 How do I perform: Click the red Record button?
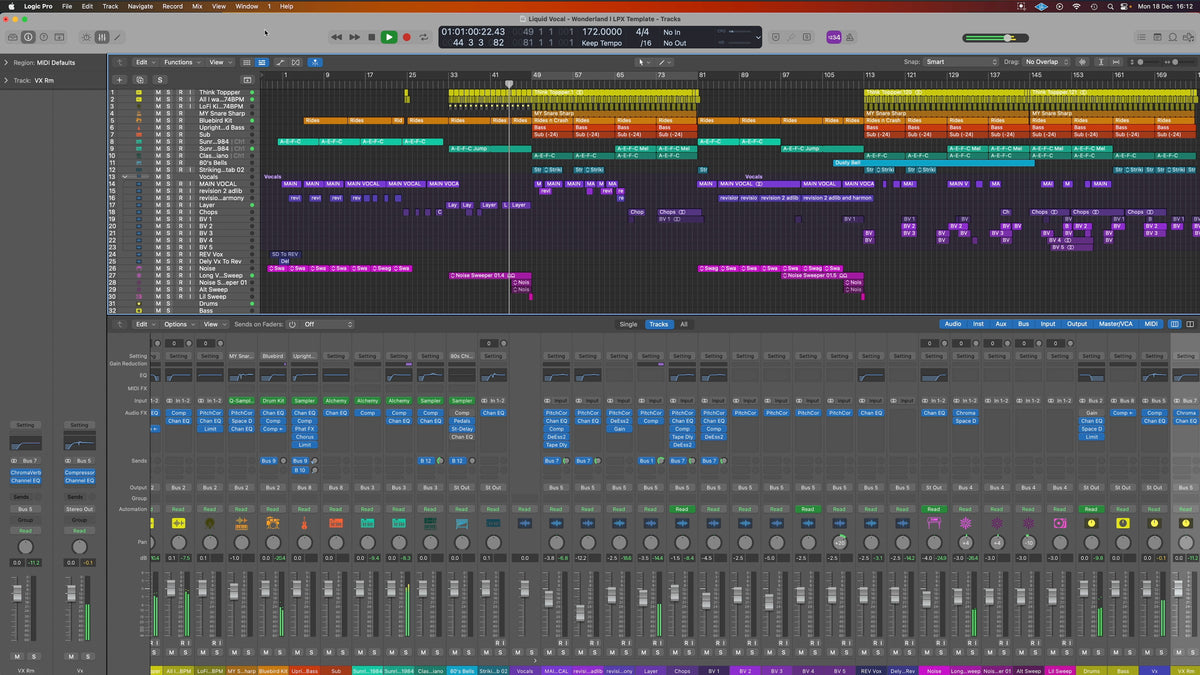point(406,37)
